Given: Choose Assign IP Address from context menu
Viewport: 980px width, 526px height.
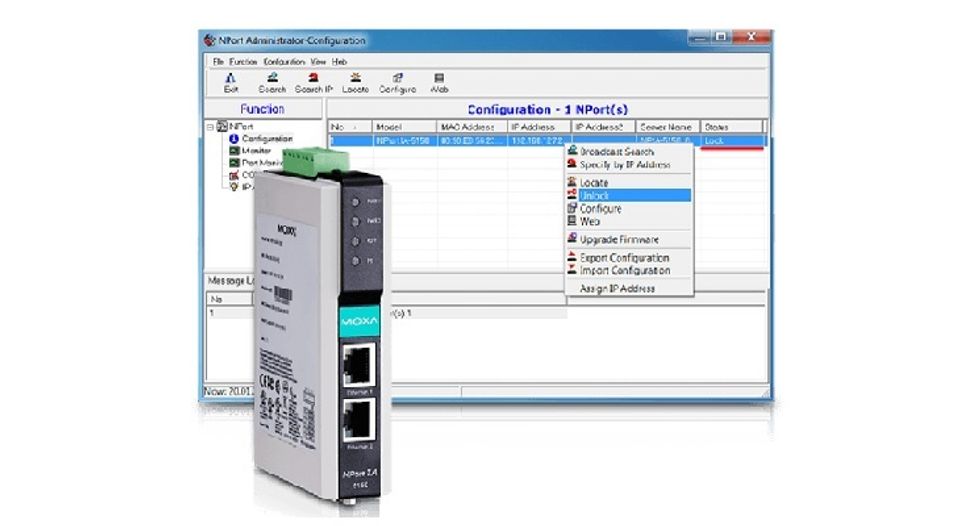Looking at the screenshot, I should tap(618, 289).
